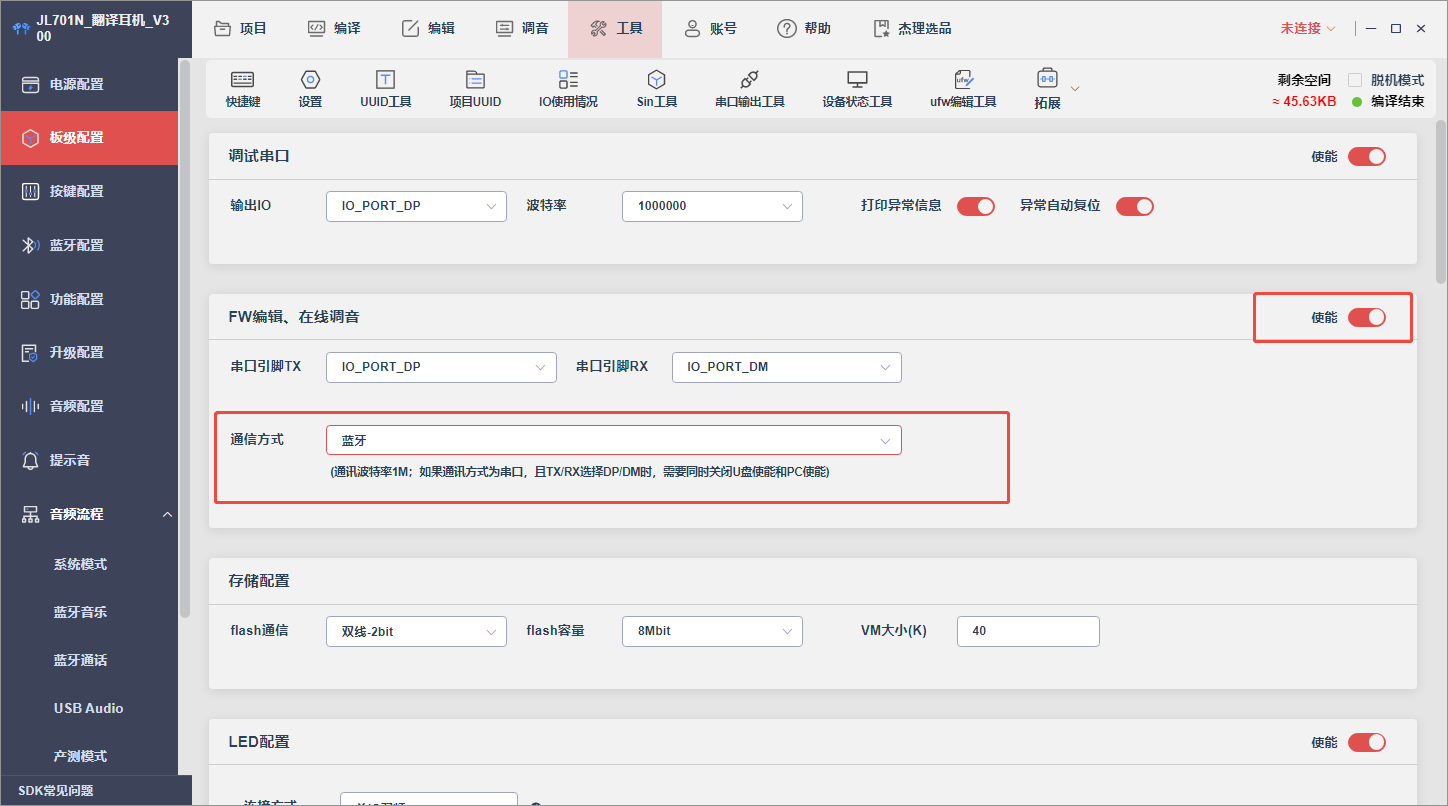Screen dimensions: 1448x806
Task: Open the 串口引脚TX dropdown
Action: [x=441, y=367]
